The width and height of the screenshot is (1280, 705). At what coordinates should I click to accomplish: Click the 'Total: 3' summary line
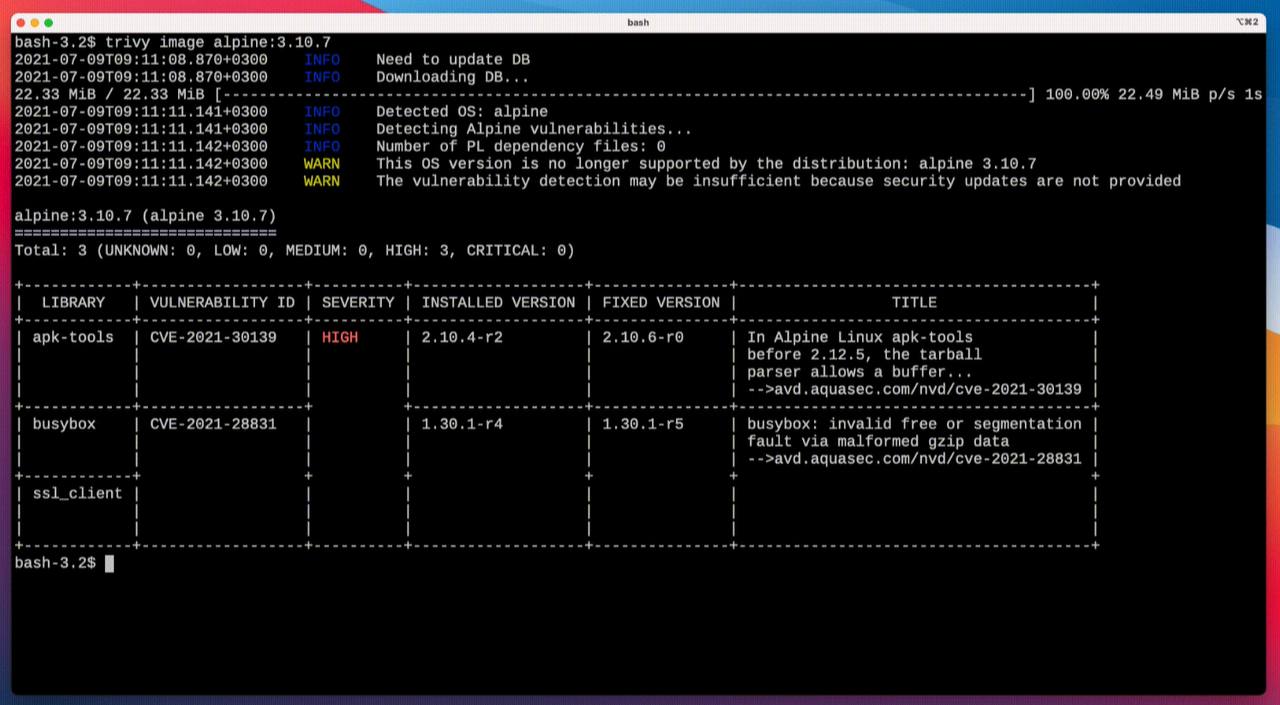[x=295, y=250]
